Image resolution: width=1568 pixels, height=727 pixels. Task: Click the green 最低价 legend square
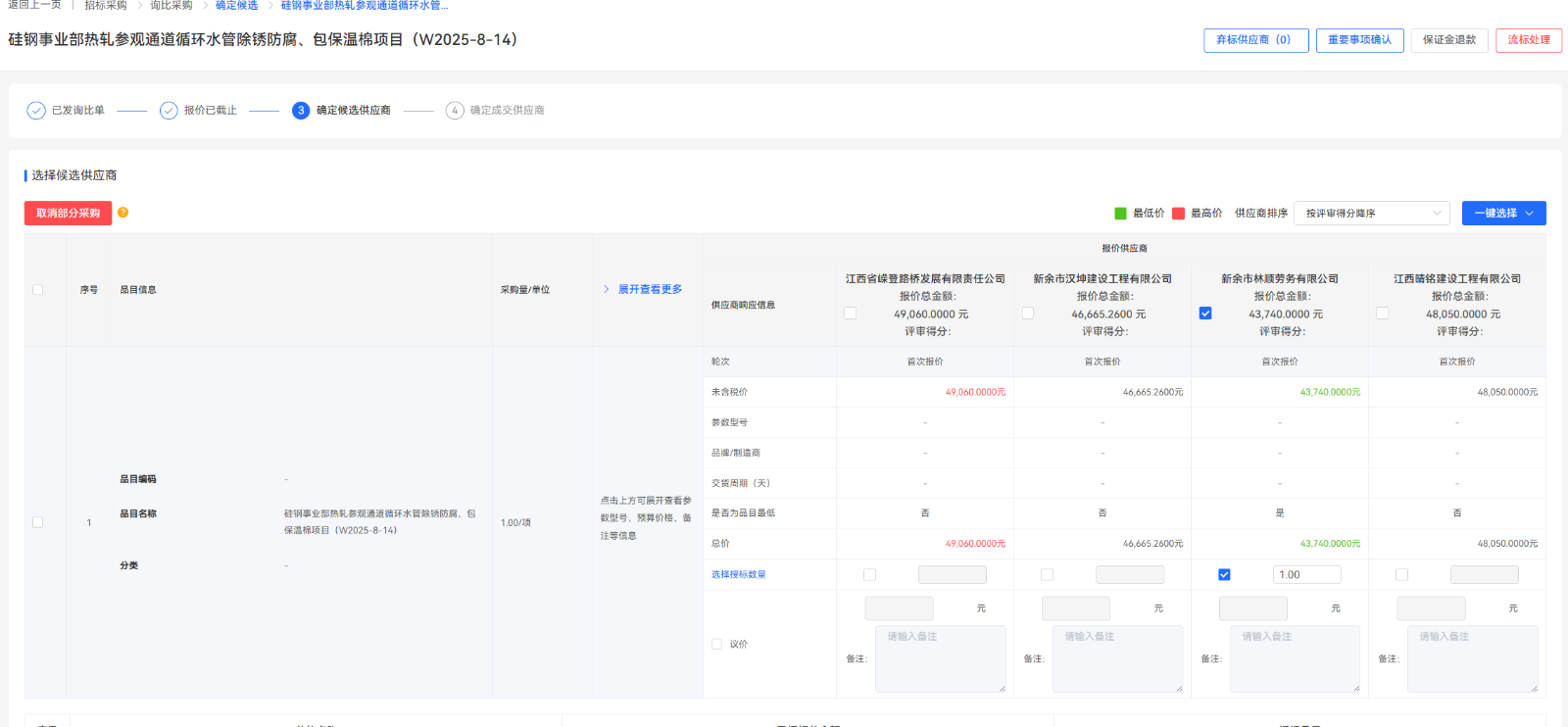tap(1120, 214)
